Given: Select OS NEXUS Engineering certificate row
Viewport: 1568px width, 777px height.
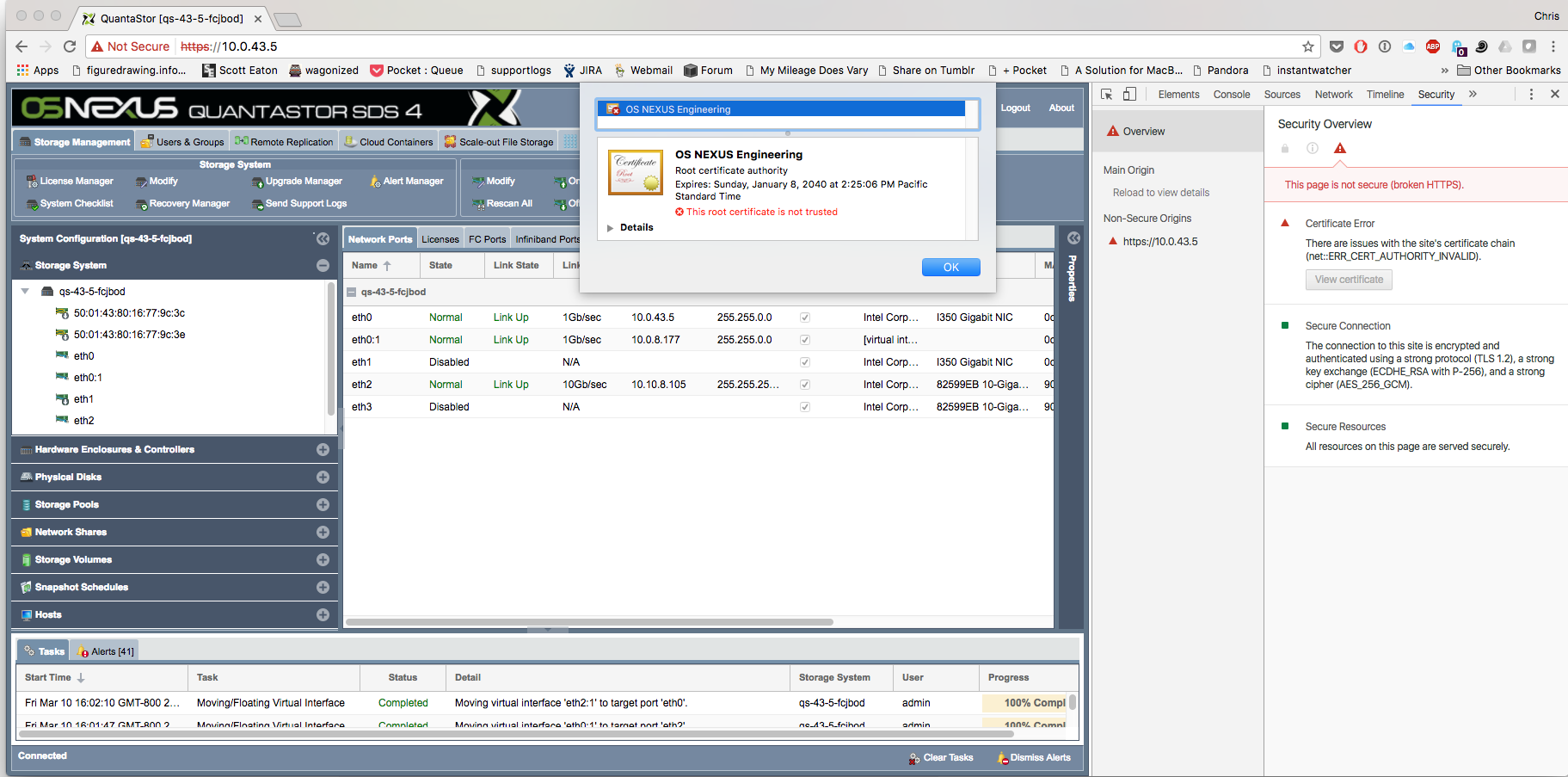Looking at the screenshot, I should coord(781,109).
